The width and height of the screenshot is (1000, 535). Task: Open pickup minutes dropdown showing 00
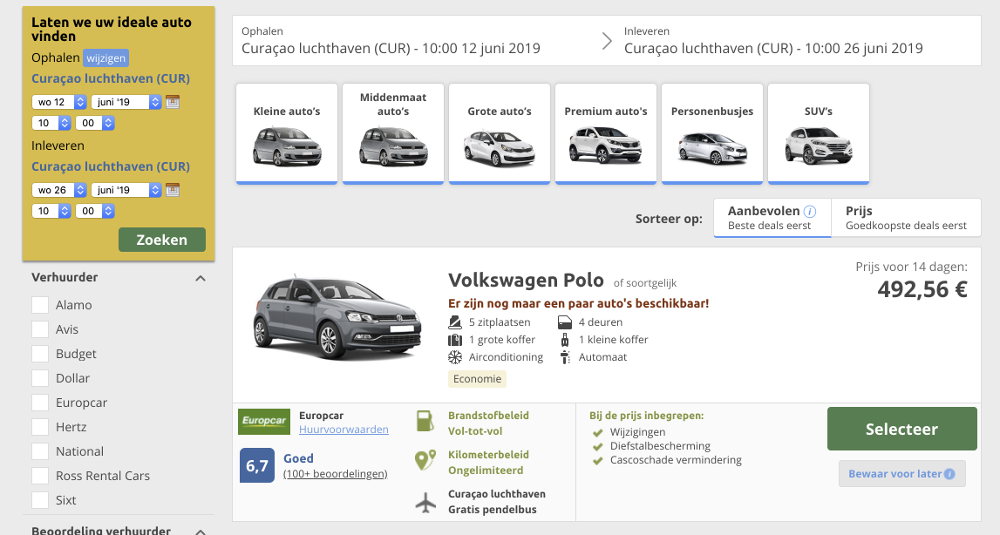click(95, 123)
